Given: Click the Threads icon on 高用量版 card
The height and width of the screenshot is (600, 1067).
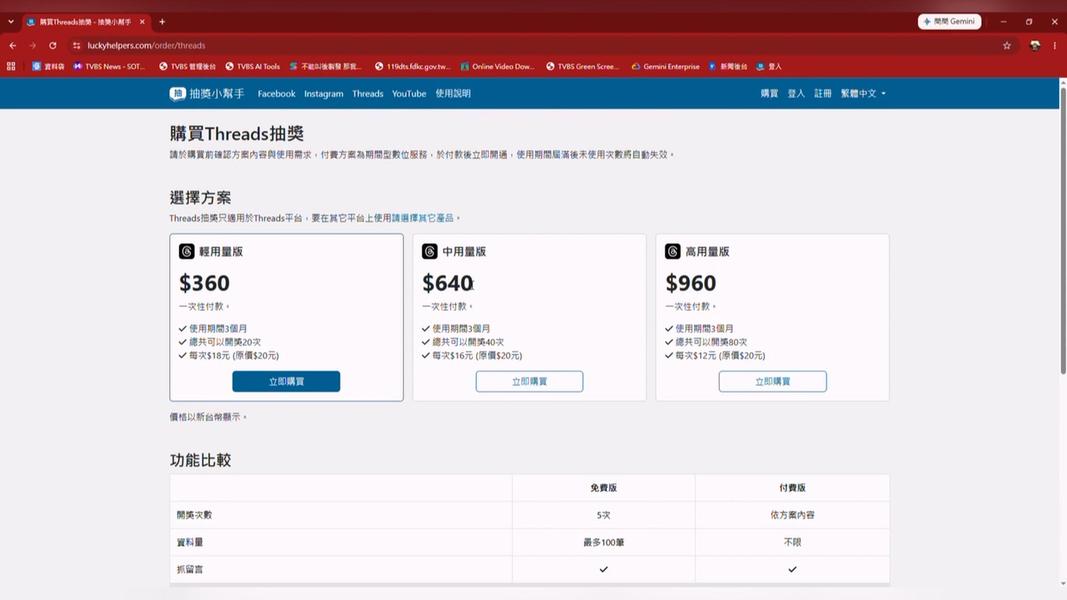Looking at the screenshot, I should click(x=672, y=251).
